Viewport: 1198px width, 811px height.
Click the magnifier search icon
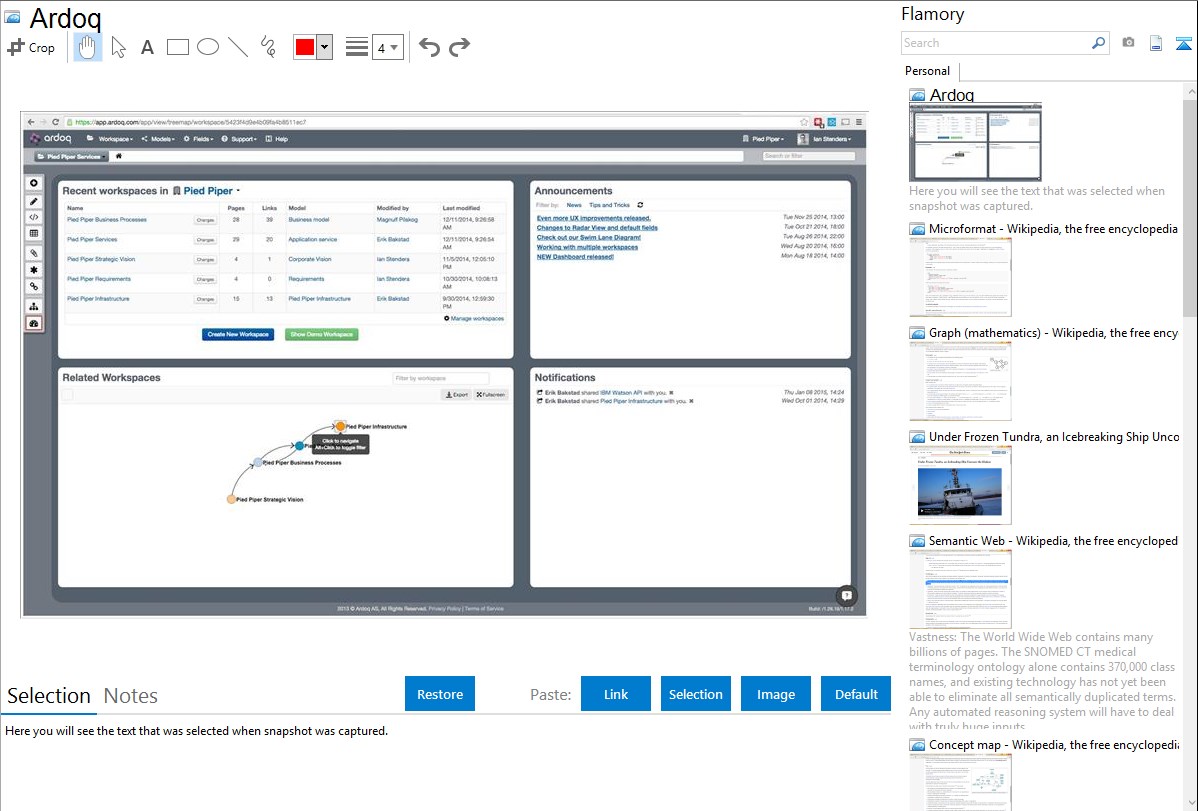point(1098,43)
